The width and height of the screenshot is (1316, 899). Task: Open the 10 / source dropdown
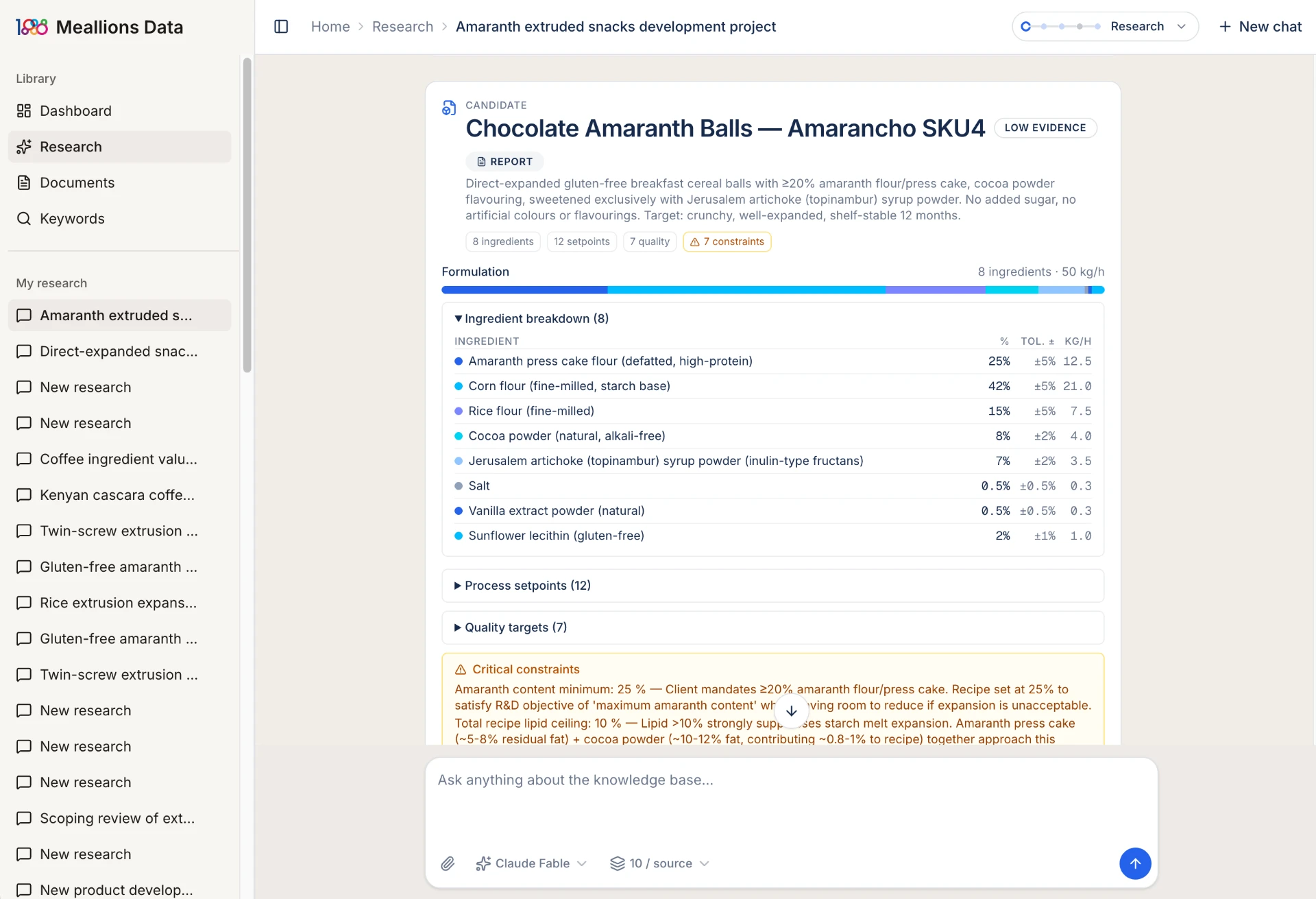659,863
